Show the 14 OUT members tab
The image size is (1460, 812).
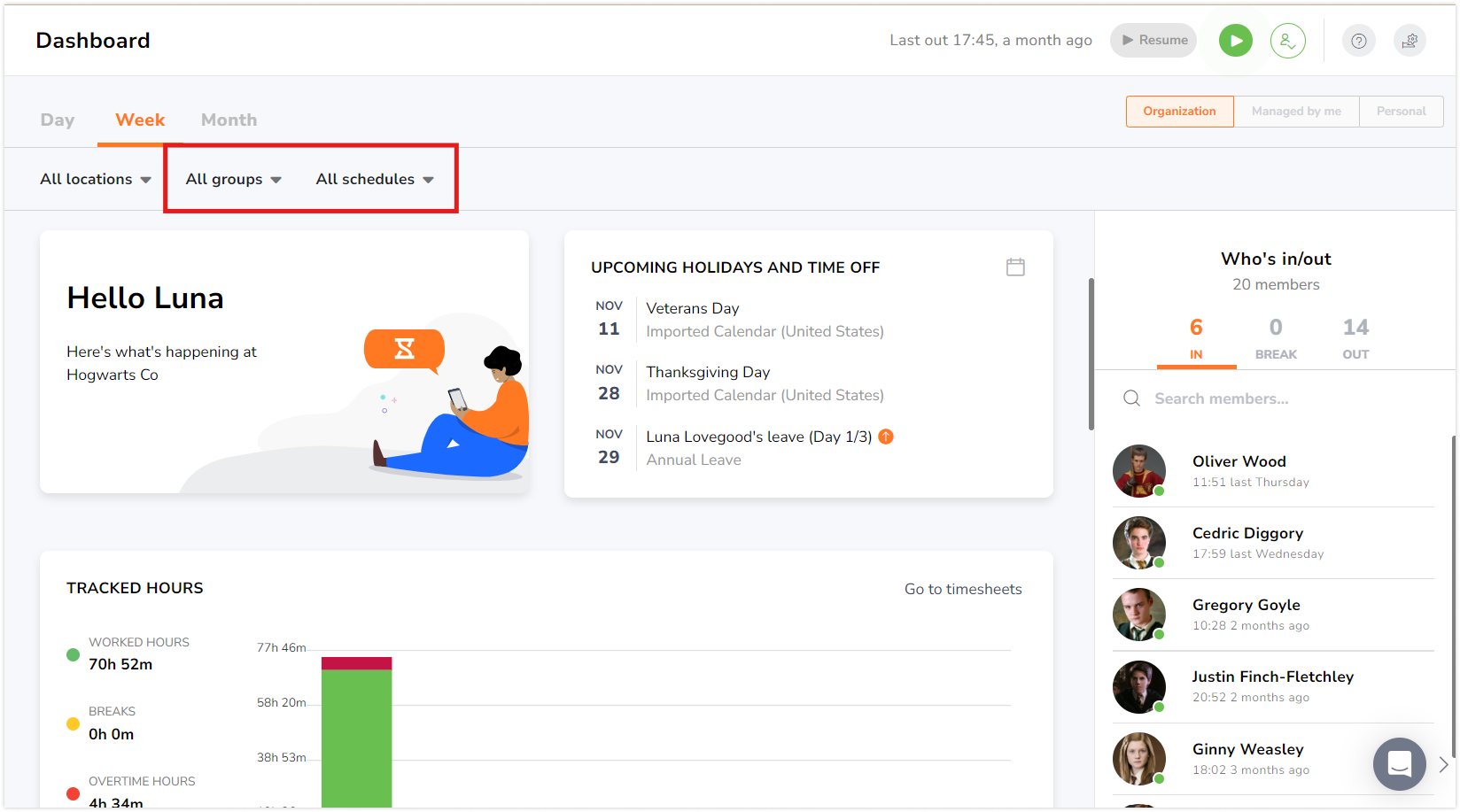pos(1355,339)
